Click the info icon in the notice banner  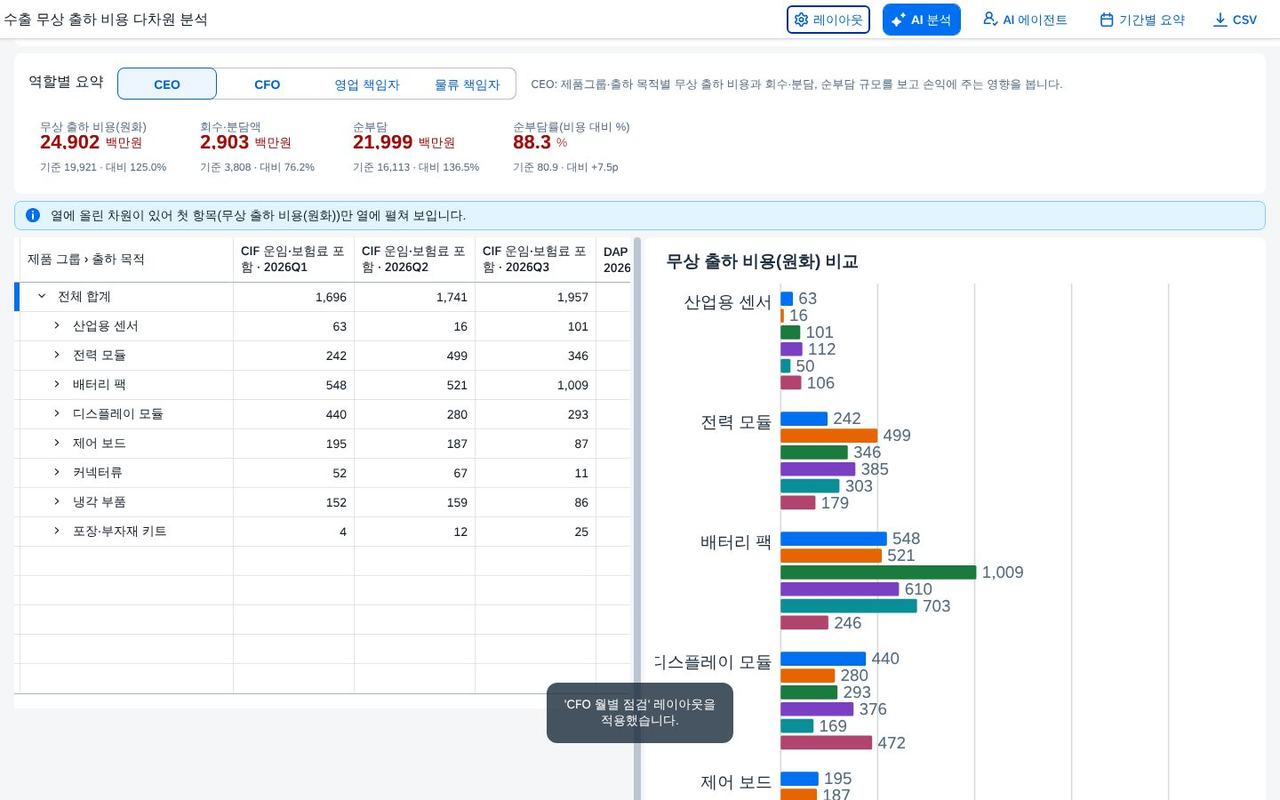33,215
